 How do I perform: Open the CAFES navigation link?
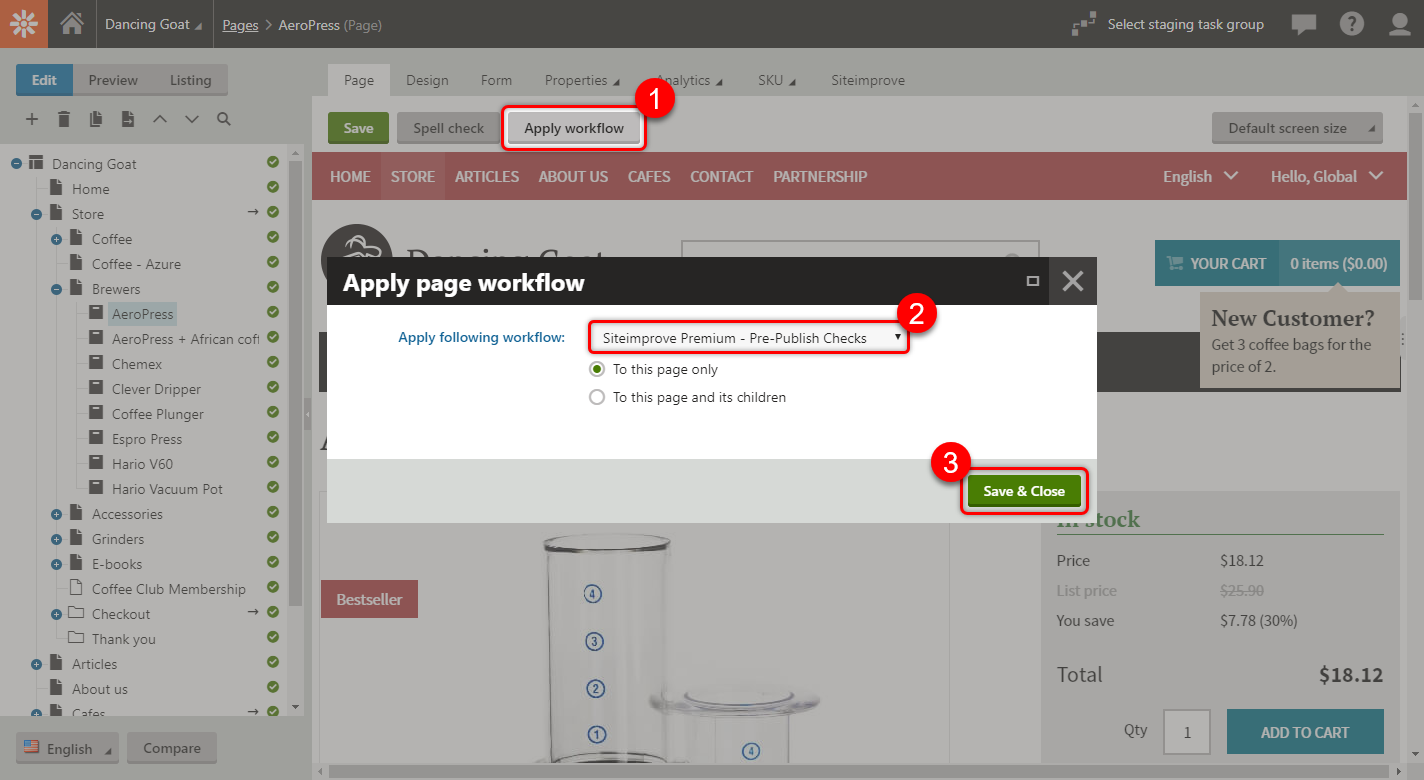[x=649, y=176]
